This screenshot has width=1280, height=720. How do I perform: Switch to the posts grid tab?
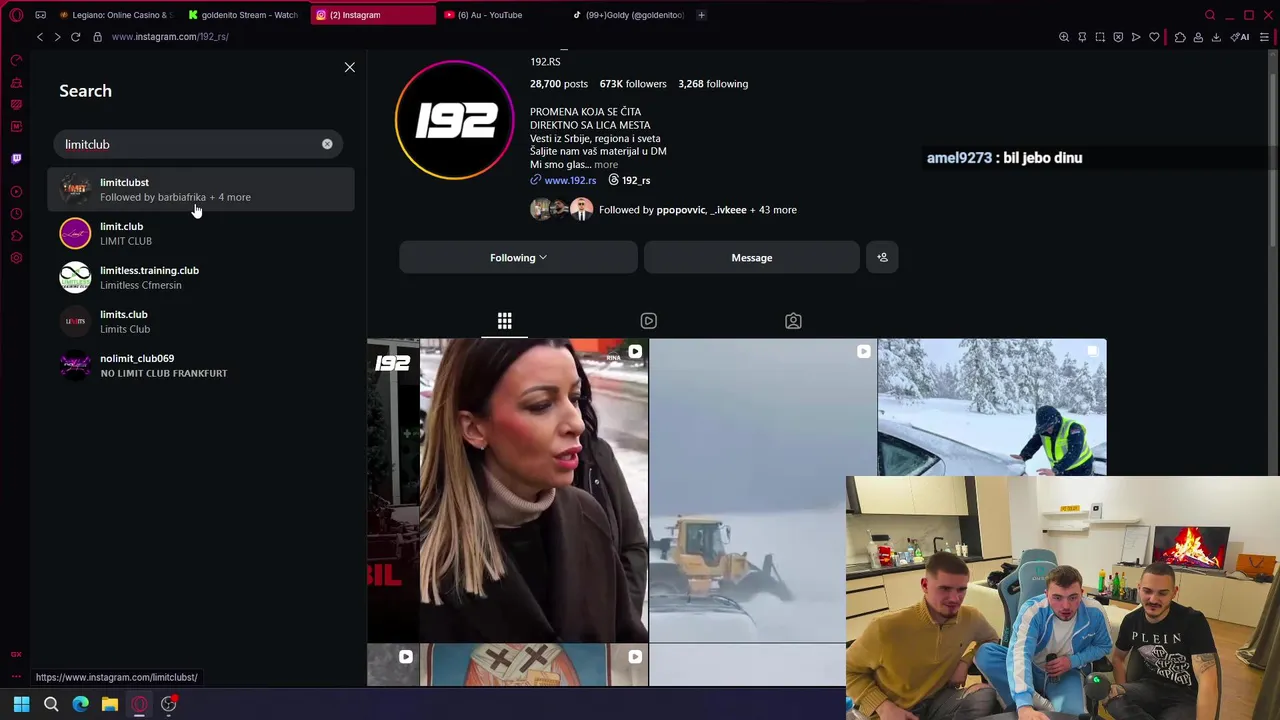(505, 321)
